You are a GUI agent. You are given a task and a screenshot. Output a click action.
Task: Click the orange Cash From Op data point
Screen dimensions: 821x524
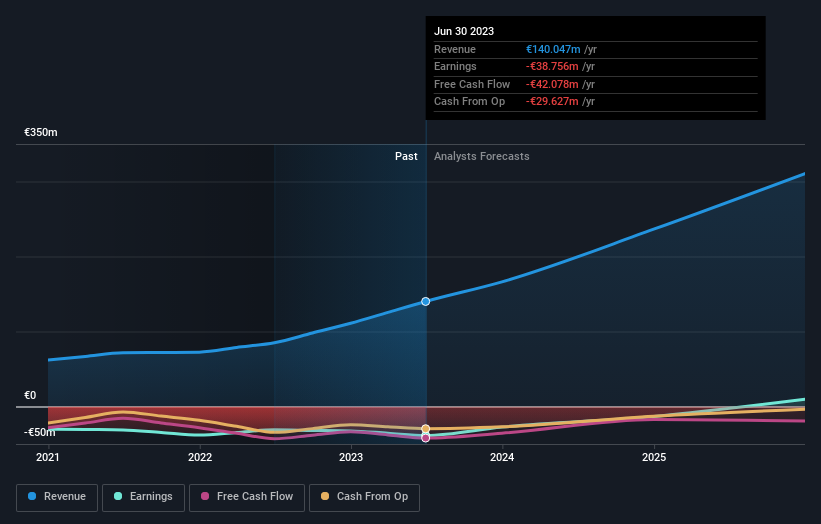tap(426, 429)
